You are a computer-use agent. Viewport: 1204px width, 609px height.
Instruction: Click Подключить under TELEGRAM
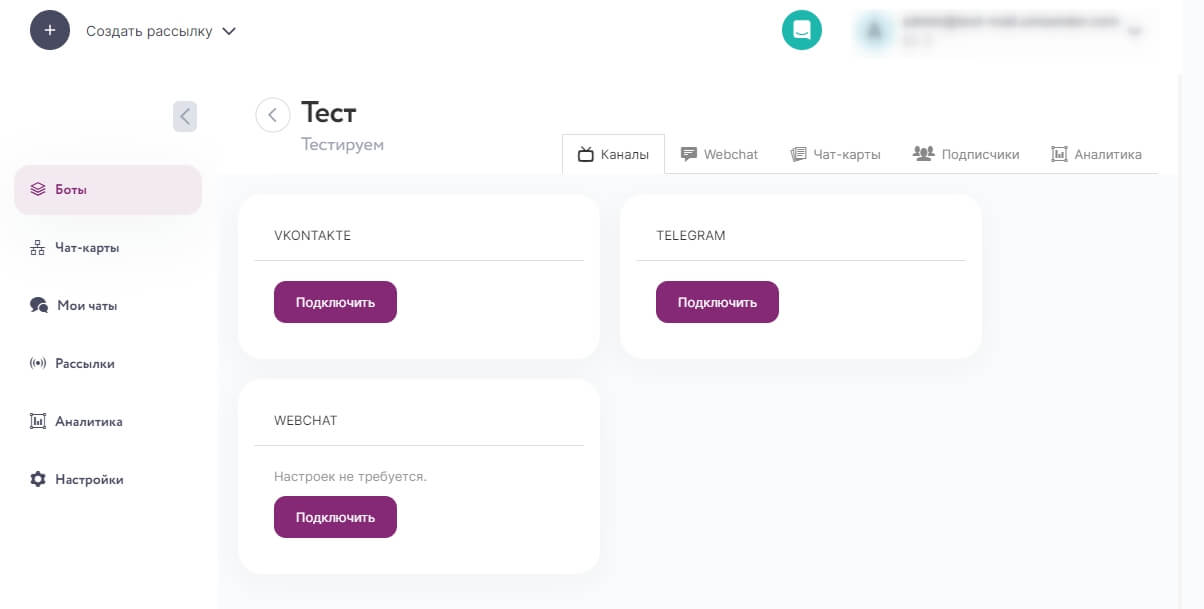[x=717, y=302]
